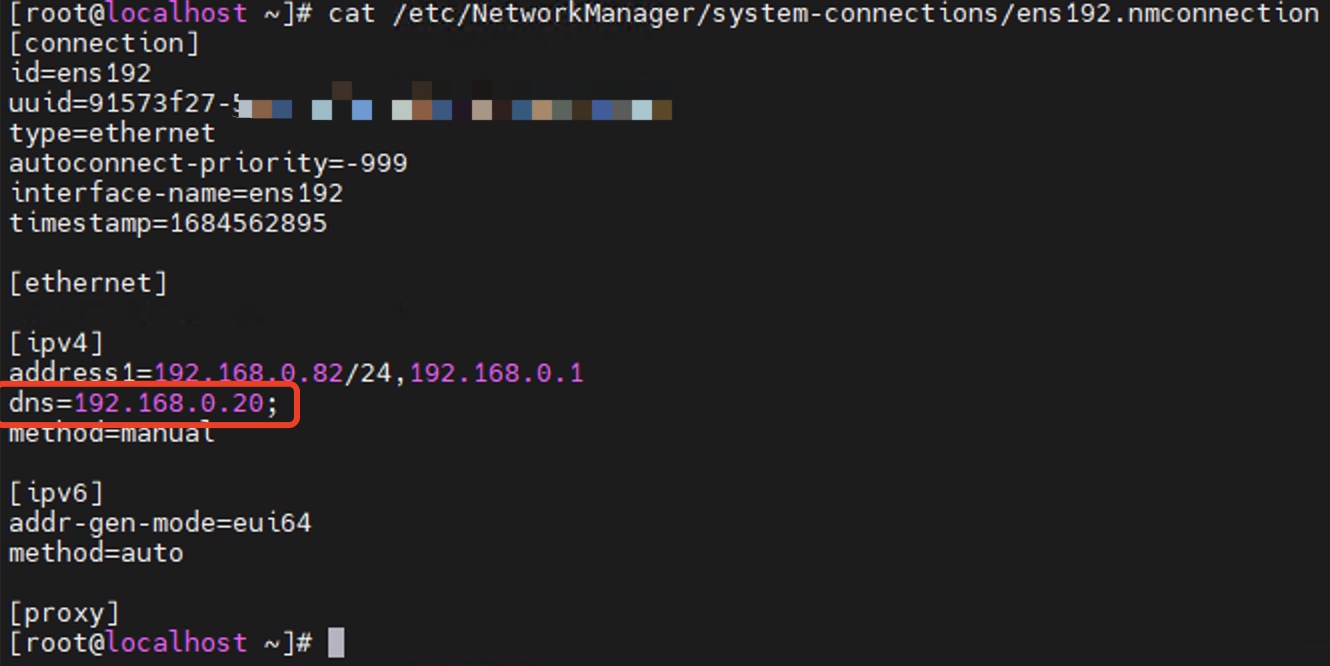Image resolution: width=1330 pixels, height=666 pixels.
Task: Click the autoconnect-priority=-999 line
Action: pyautogui.click(x=208, y=164)
